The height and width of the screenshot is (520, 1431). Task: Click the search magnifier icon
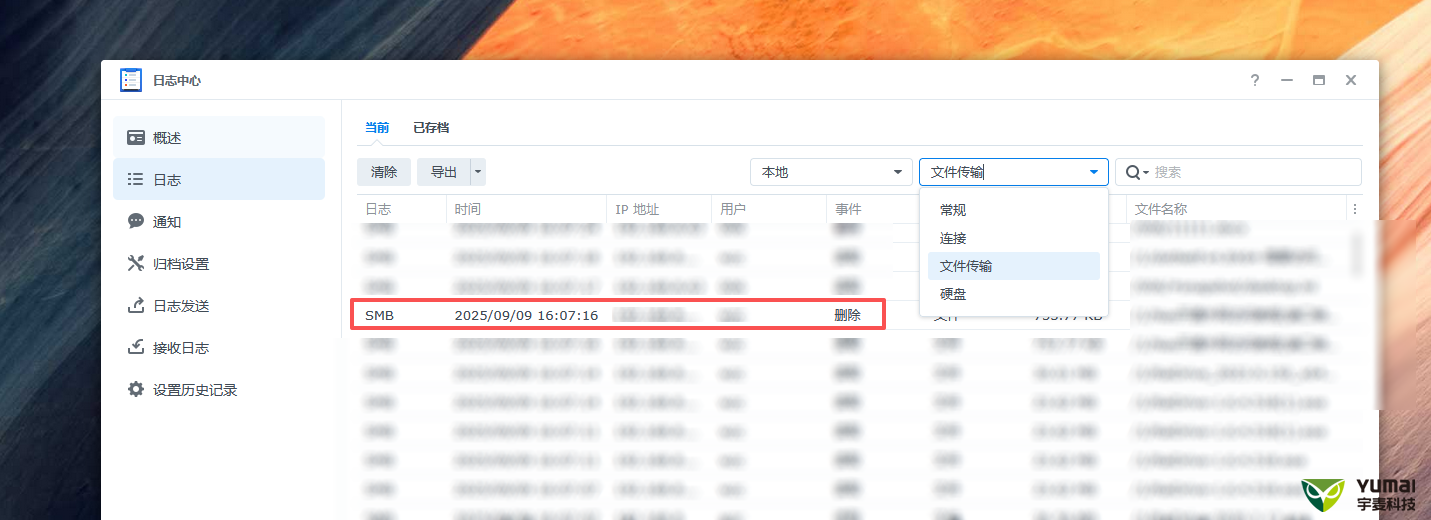tap(1136, 172)
